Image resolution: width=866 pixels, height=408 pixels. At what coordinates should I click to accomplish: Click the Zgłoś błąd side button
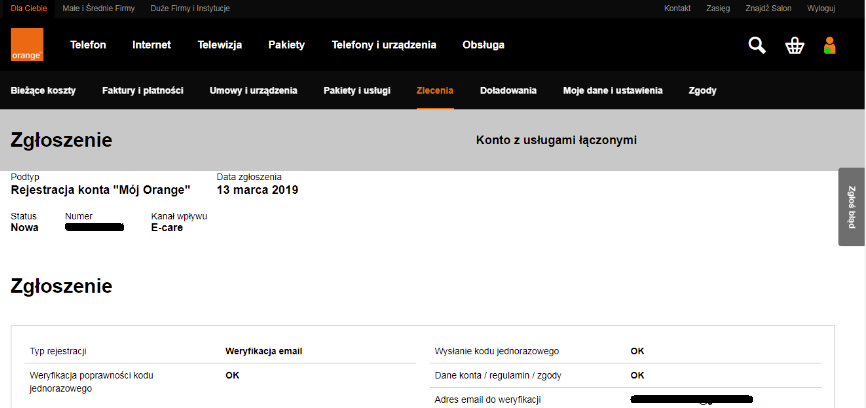click(x=852, y=207)
